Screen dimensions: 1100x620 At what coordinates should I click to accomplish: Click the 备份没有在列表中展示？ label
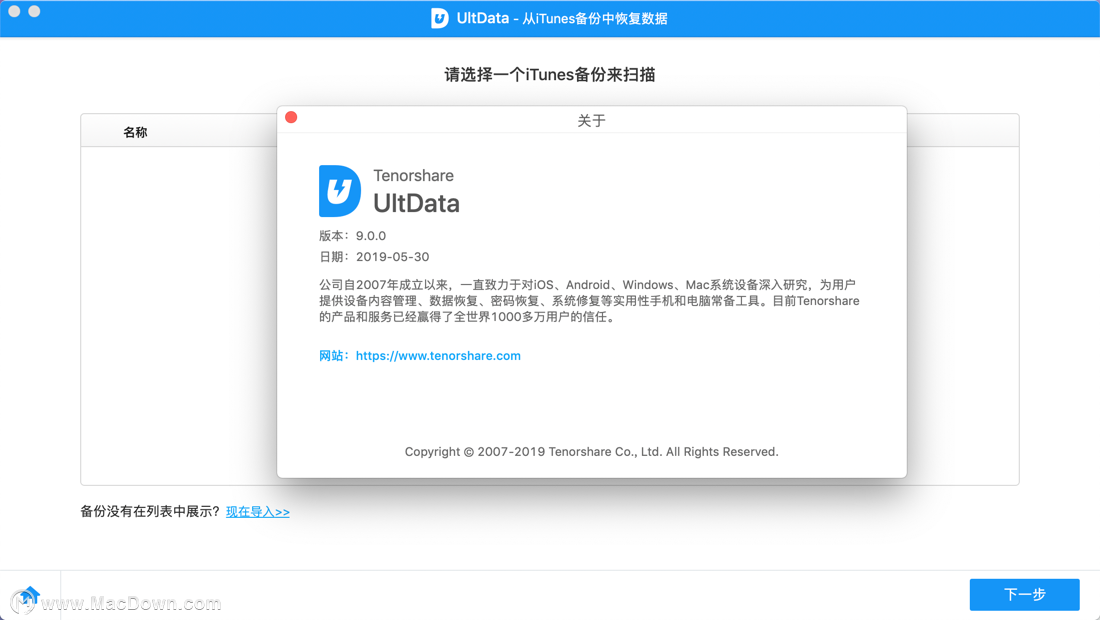(x=151, y=511)
